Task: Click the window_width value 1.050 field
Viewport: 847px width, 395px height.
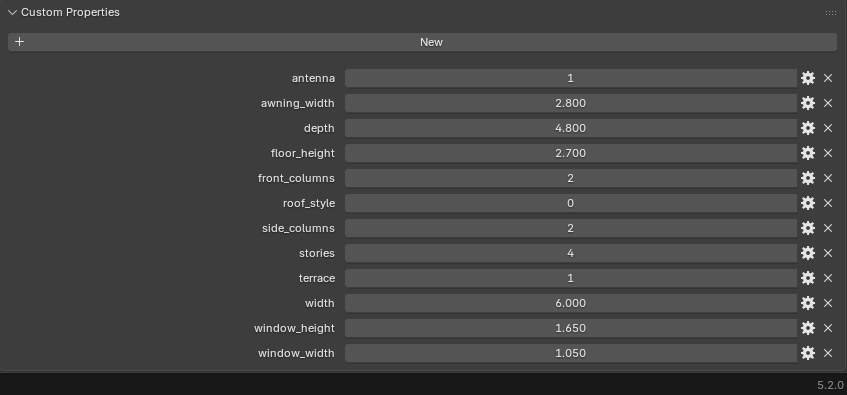Action: click(570, 353)
